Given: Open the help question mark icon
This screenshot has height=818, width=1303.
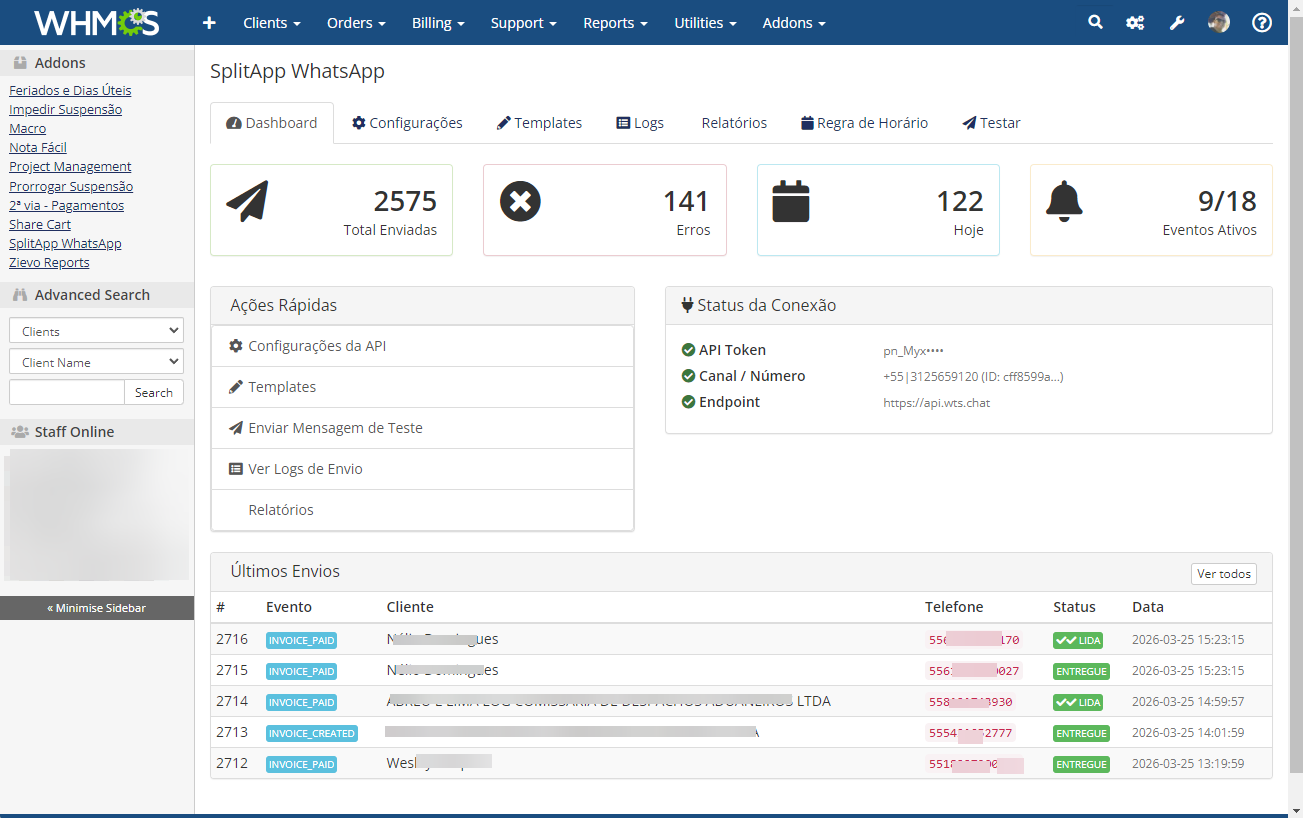Looking at the screenshot, I should (1262, 22).
